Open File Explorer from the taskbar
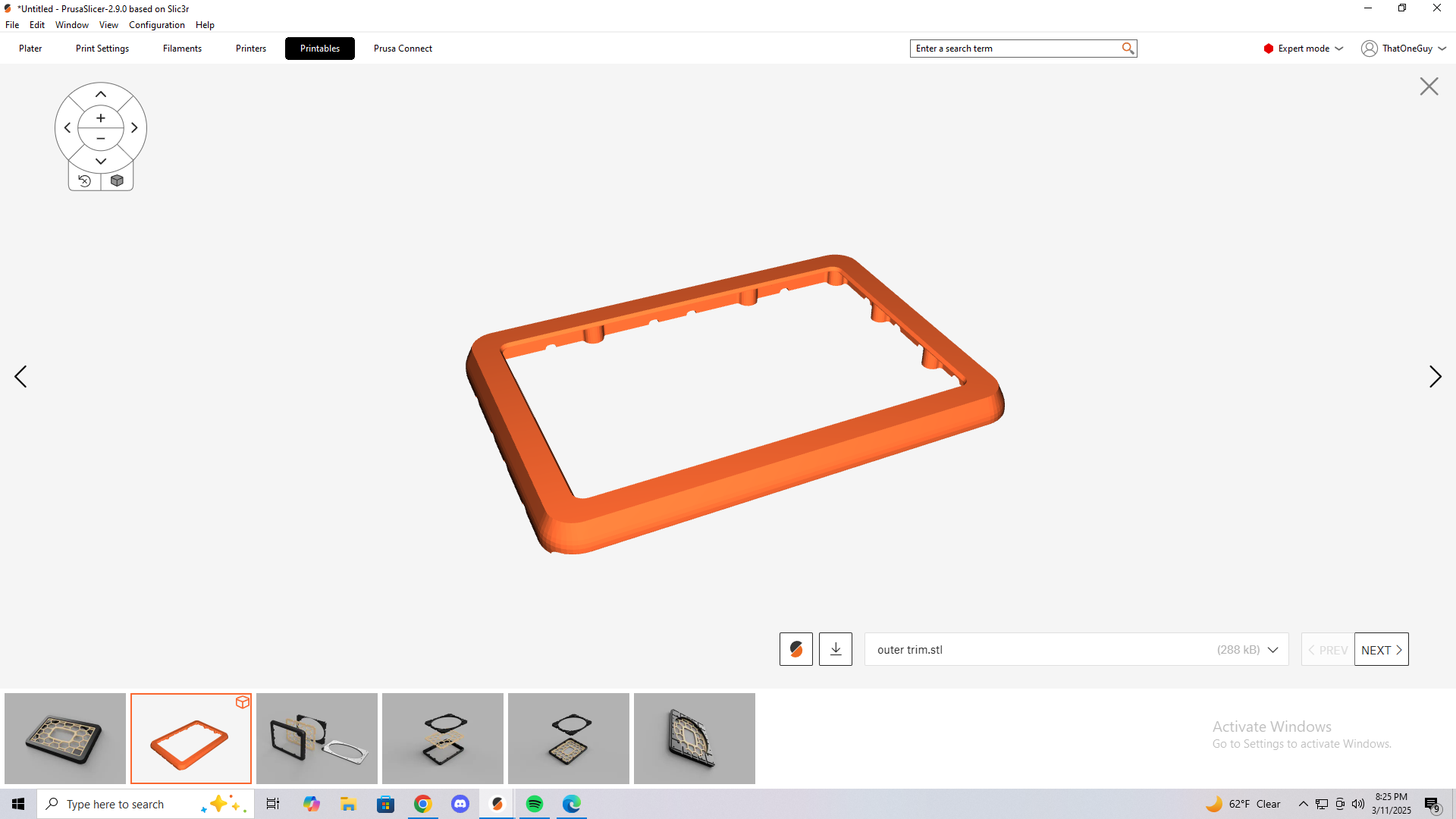 pos(348,804)
